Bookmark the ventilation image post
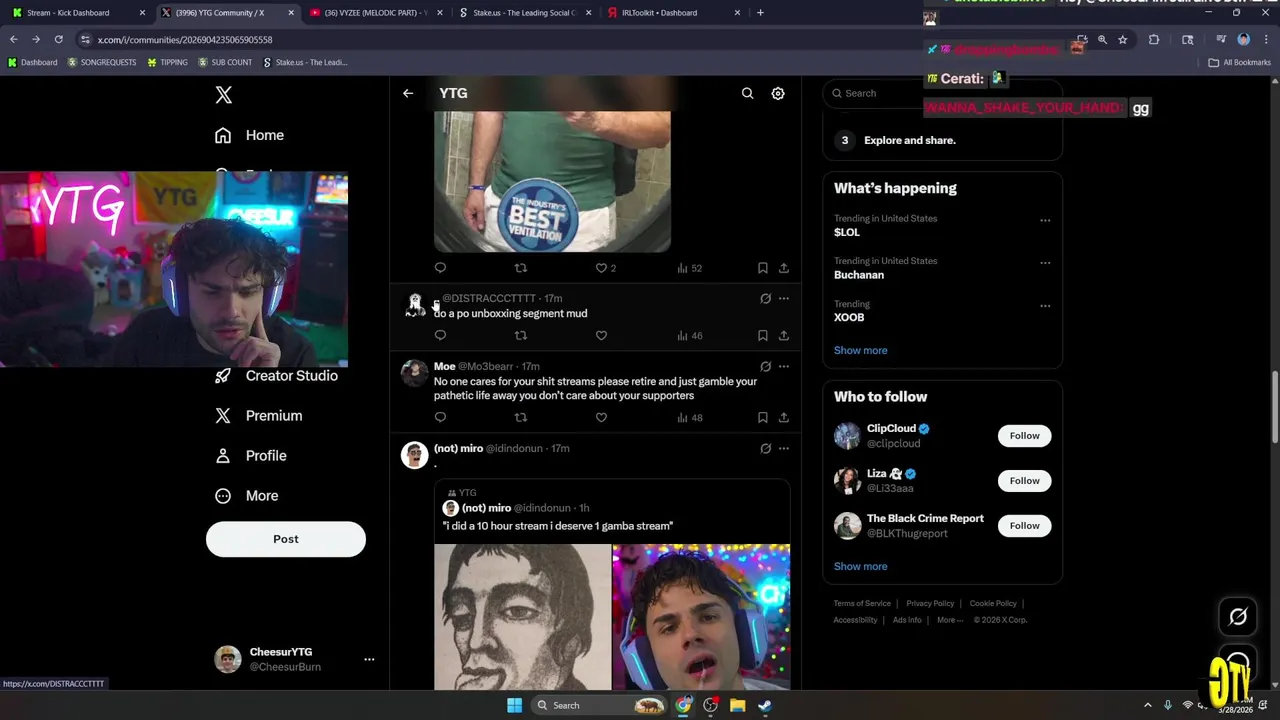 [762, 268]
